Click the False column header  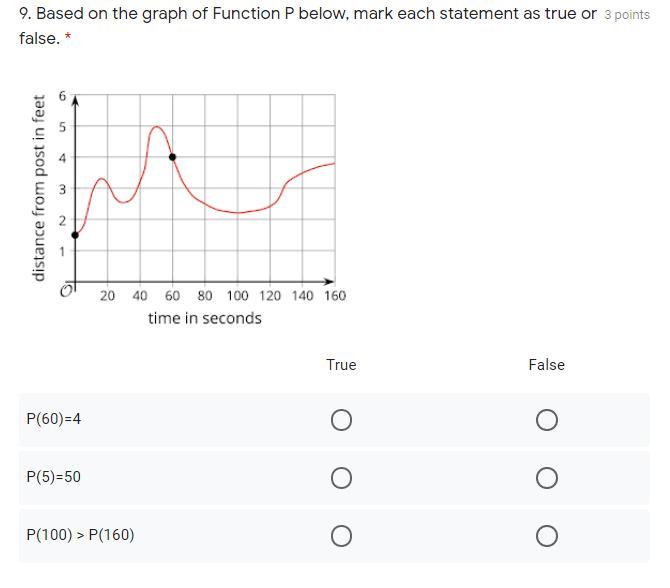(546, 365)
